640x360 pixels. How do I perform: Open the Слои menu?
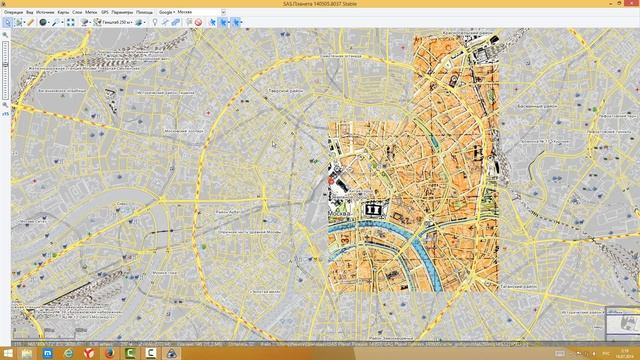click(x=77, y=12)
